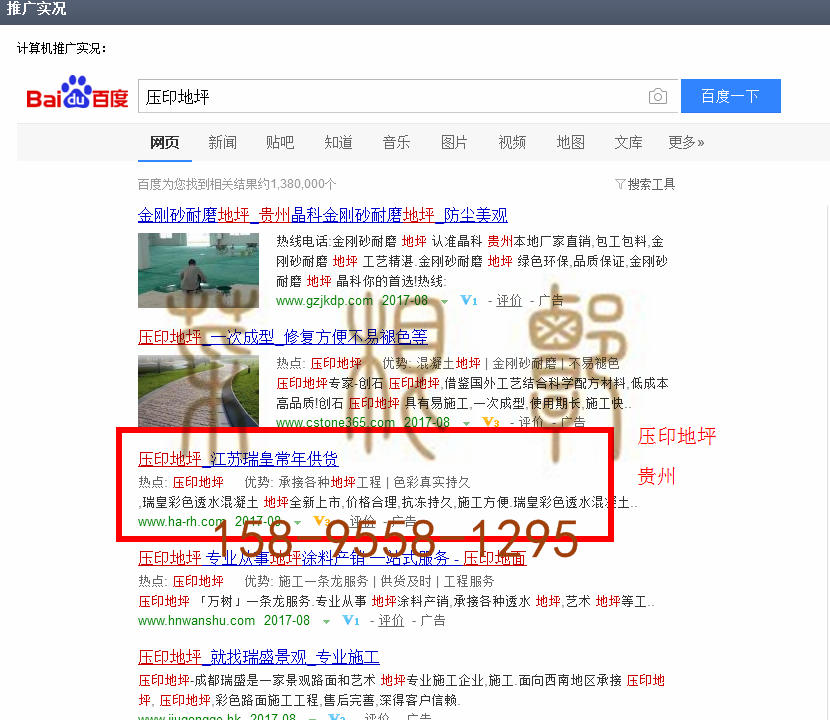Image resolution: width=830 pixels, height=720 pixels.
Task: Click the Baidu logo
Action: [77, 93]
